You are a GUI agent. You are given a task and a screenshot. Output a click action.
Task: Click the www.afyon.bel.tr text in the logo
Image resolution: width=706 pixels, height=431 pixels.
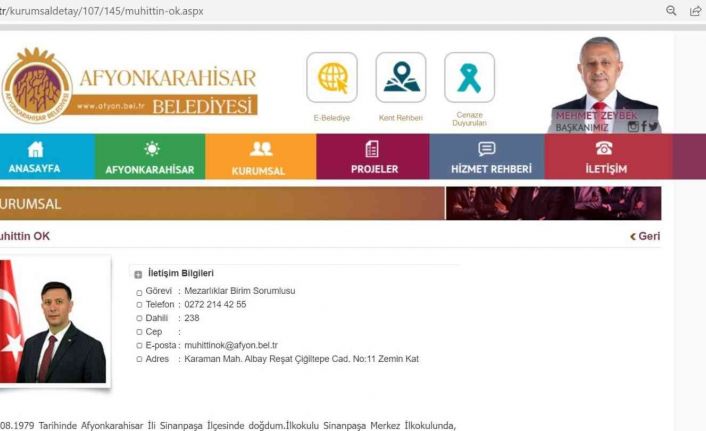pos(111,106)
